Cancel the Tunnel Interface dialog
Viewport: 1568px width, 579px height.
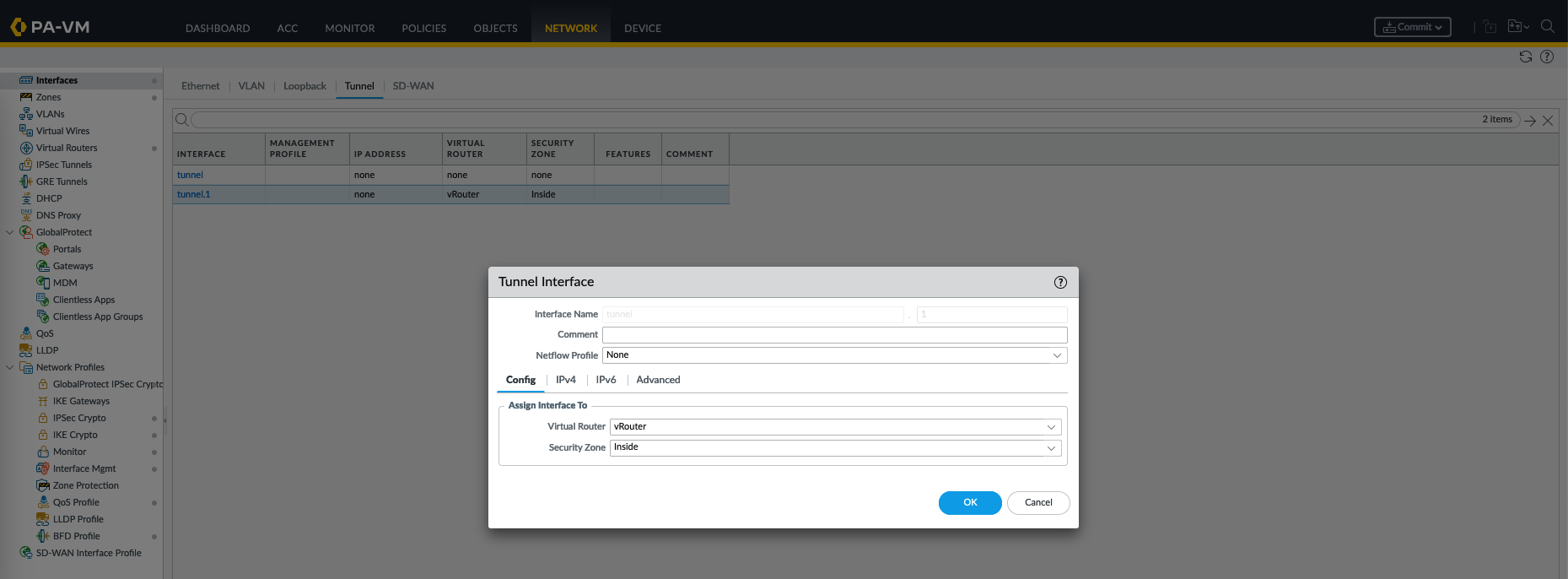(x=1038, y=502)
